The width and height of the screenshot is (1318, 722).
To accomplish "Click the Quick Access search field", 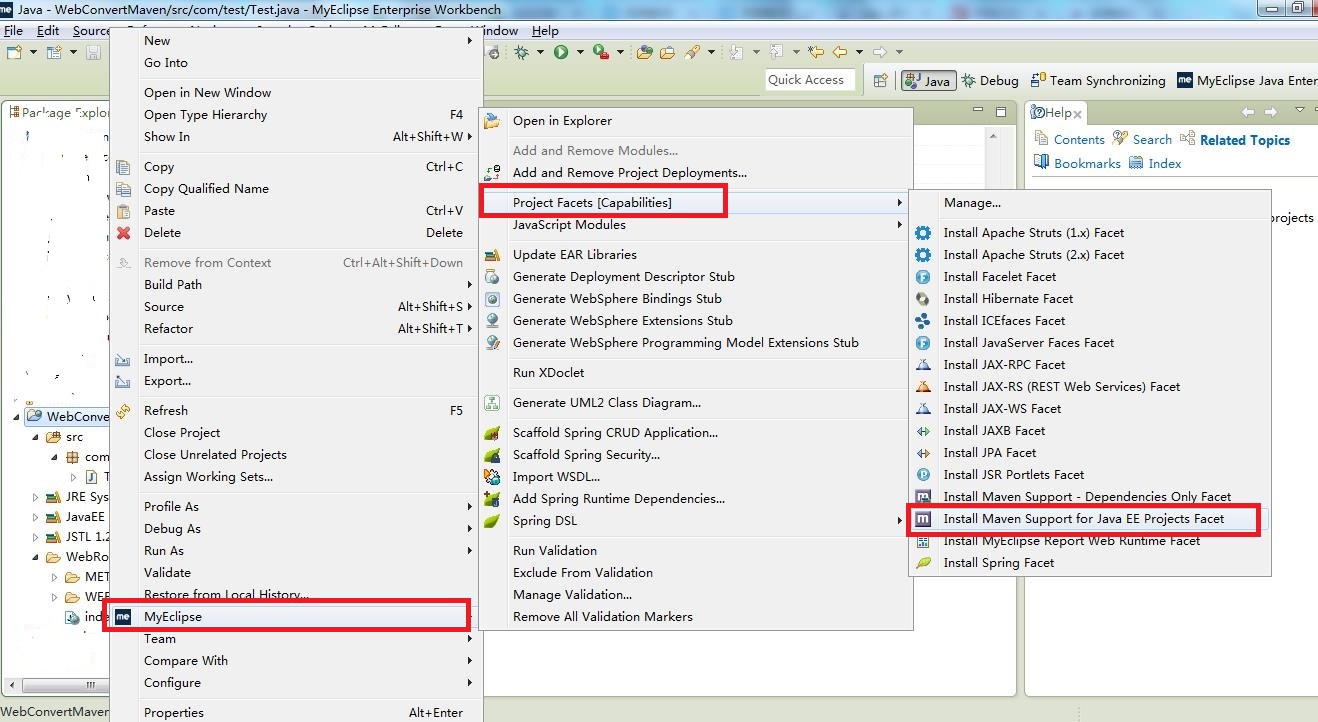I will tap(809, 80).
